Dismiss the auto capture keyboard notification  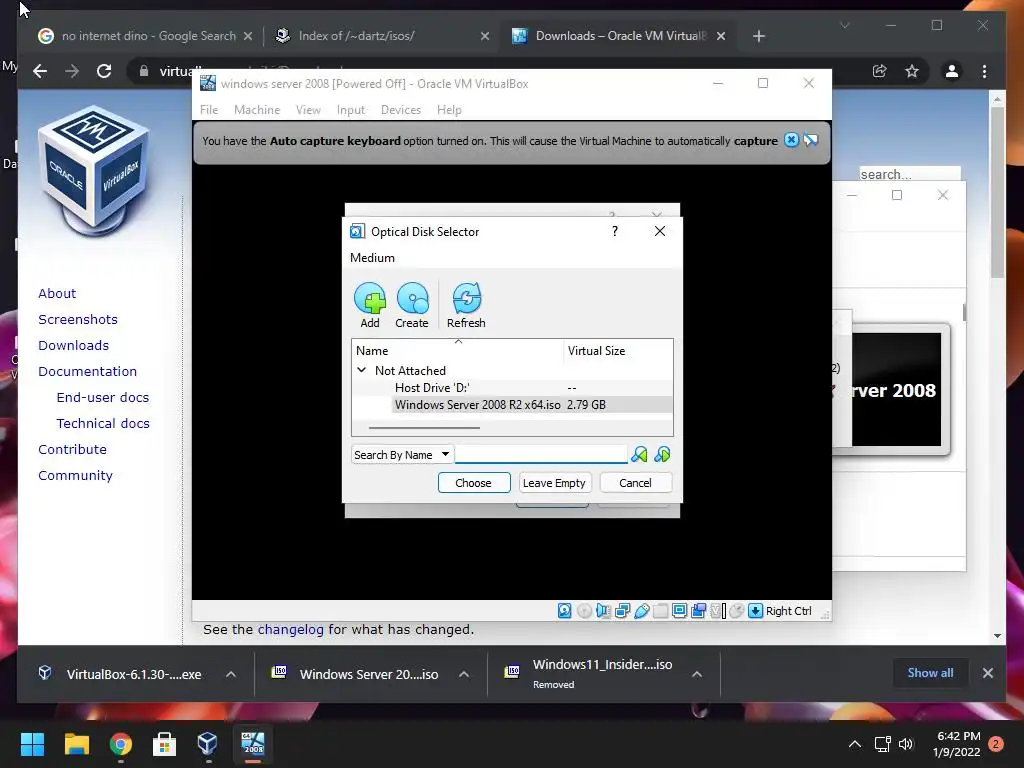pyautogui.click(x=791, y=140)
